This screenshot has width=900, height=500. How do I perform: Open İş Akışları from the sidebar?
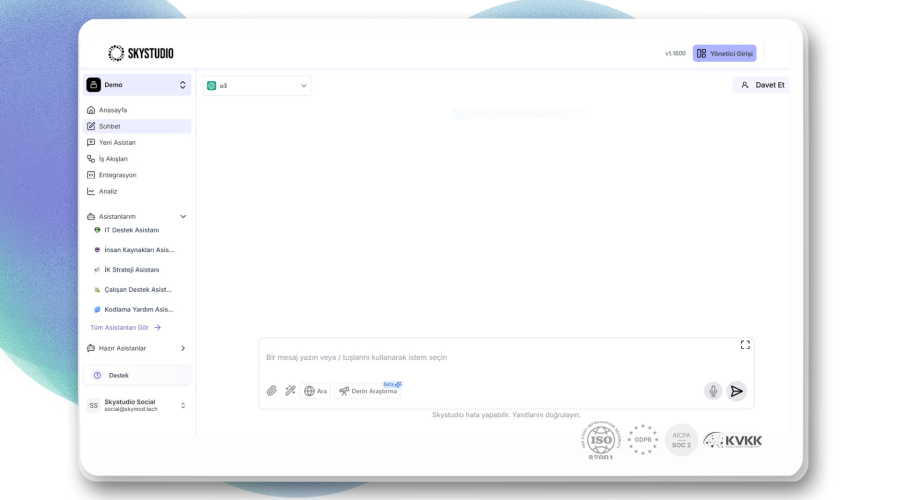(x=113, y=159)
